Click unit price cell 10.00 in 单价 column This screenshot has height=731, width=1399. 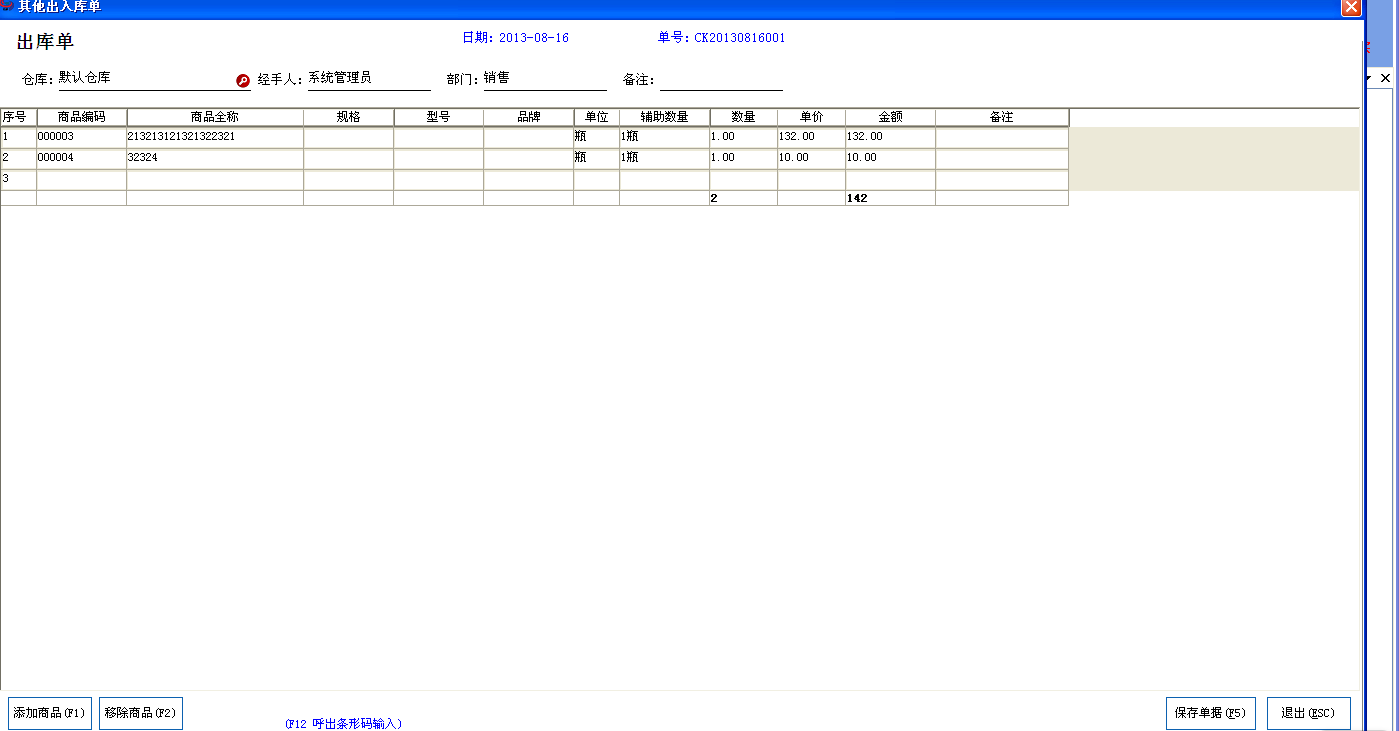tap(811, 158)
